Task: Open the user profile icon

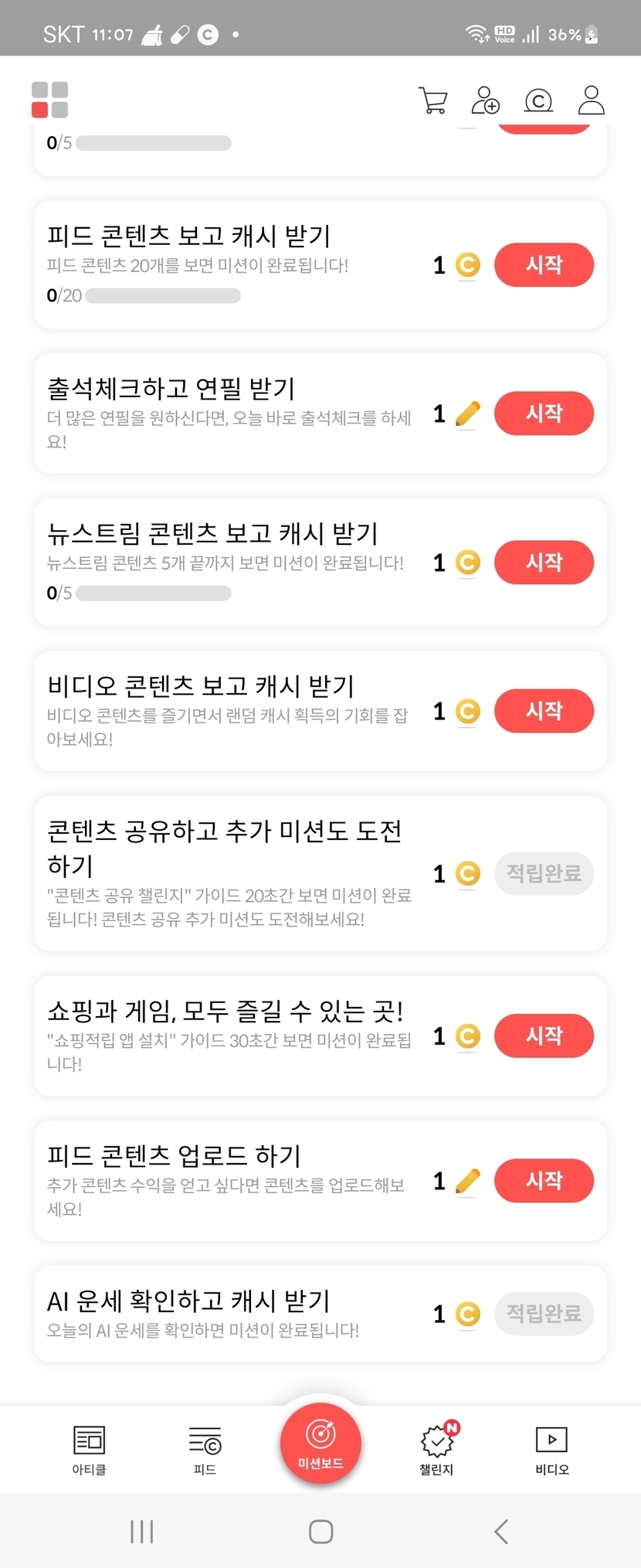Action: pos(591,100)
